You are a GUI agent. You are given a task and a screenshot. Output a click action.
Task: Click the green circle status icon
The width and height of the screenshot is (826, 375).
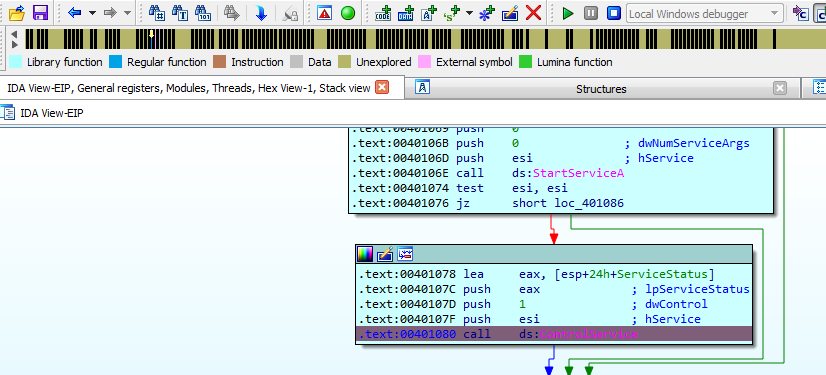[348, 13]
